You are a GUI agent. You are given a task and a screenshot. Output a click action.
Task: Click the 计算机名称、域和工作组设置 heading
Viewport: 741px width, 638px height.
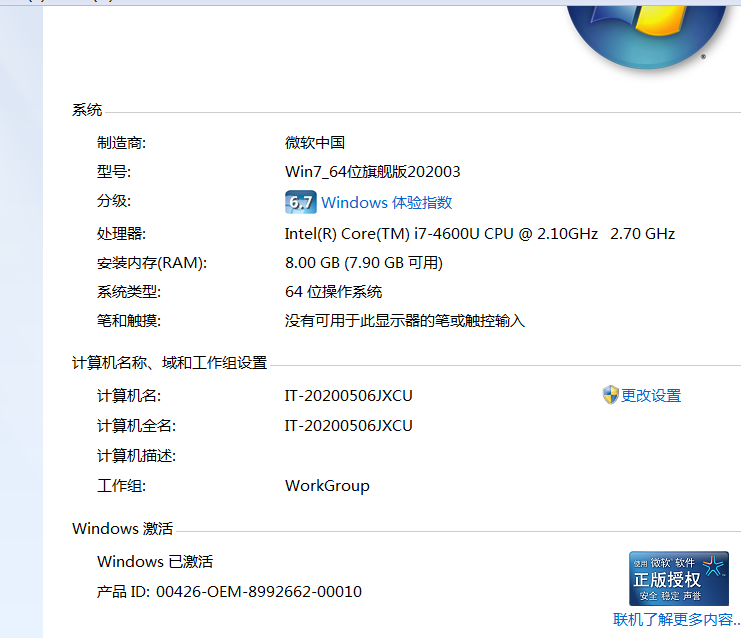point(169,363)
